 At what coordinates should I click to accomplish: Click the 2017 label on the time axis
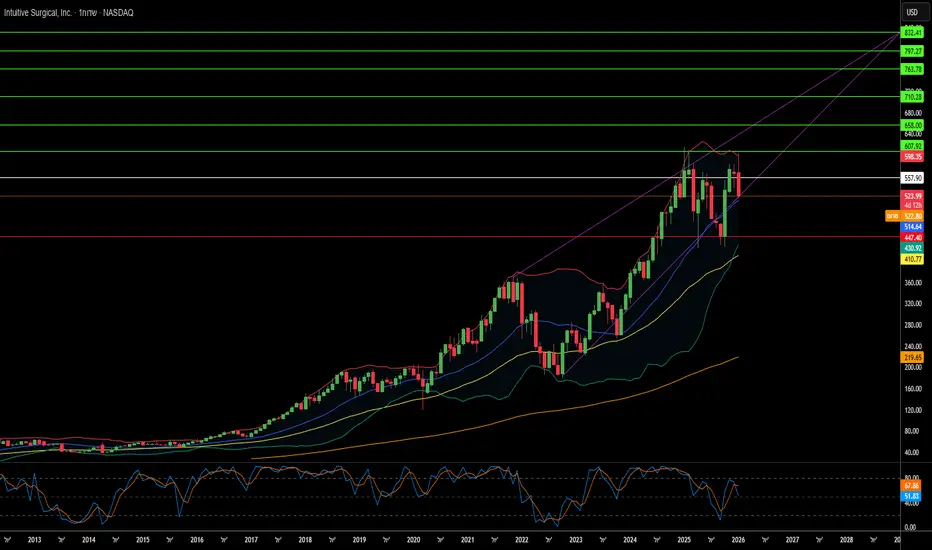[250, 540]
